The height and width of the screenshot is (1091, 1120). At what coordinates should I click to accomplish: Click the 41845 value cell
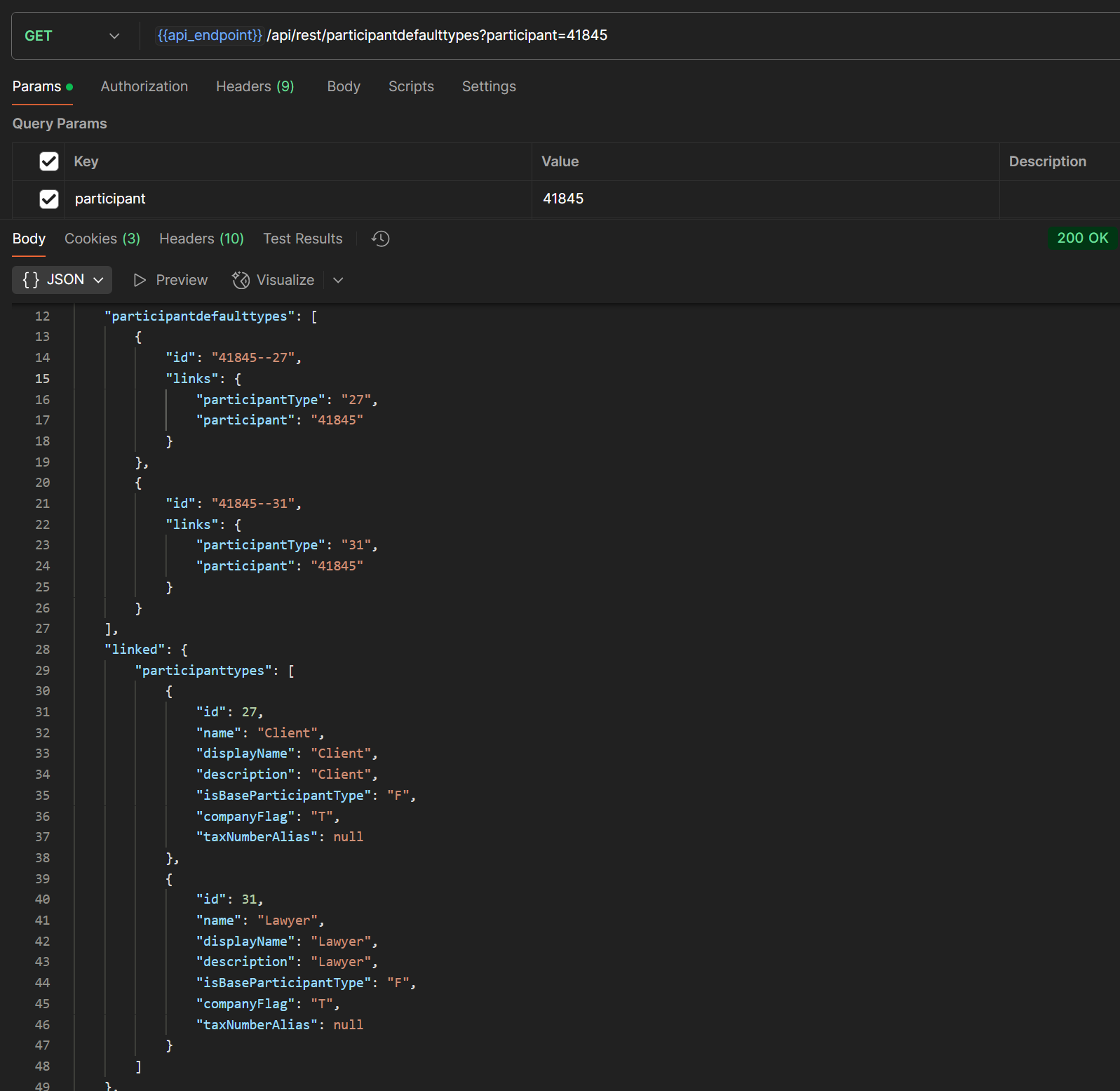click(x=766, y=199)
